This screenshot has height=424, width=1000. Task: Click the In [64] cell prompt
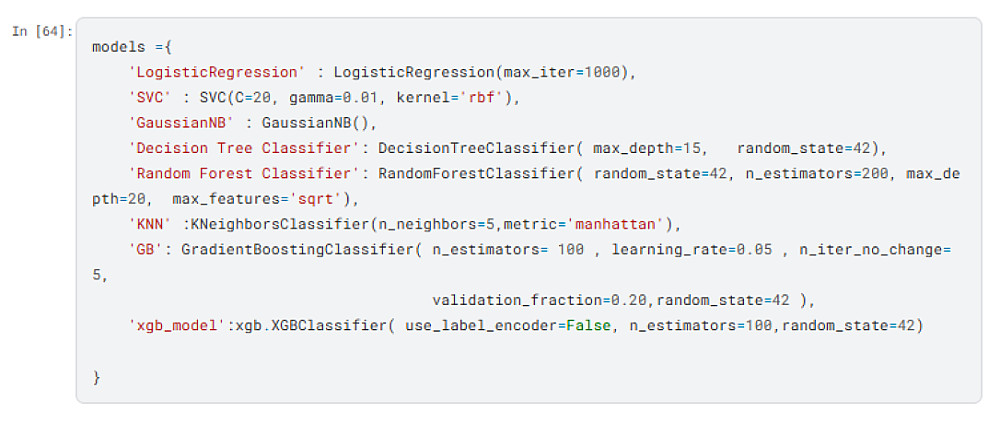coord(42,31)
